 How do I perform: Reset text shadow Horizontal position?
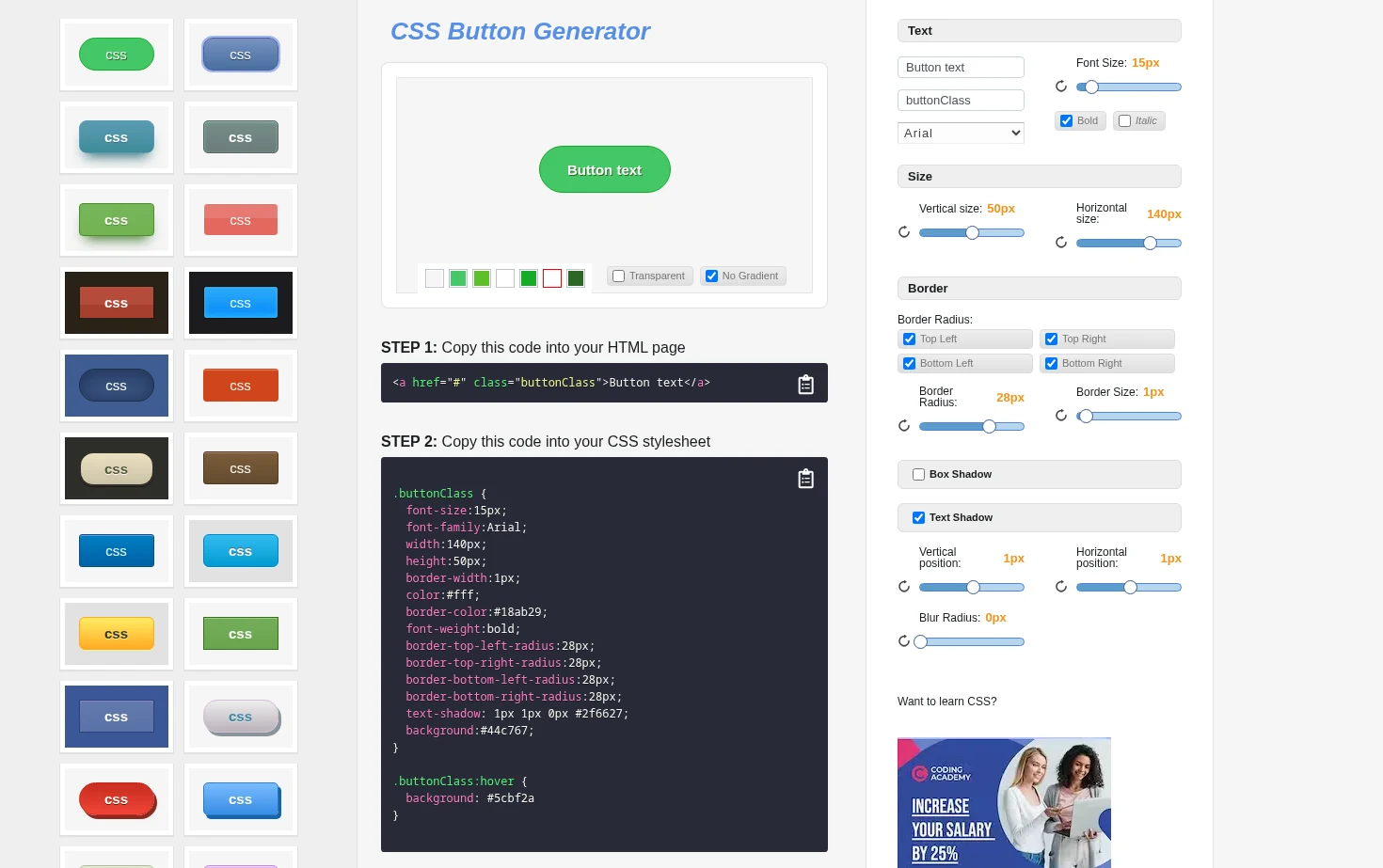click(x=1061, y=587)
